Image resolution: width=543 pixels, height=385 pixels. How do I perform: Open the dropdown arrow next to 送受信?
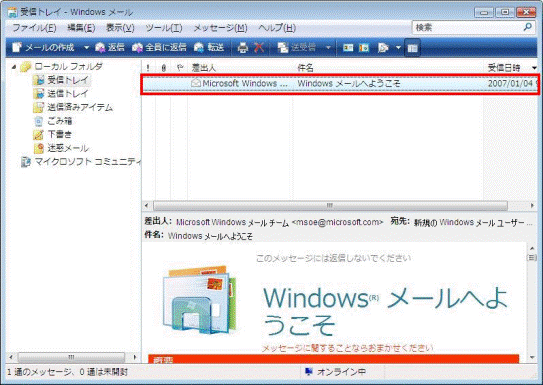[x=328, y=47]
